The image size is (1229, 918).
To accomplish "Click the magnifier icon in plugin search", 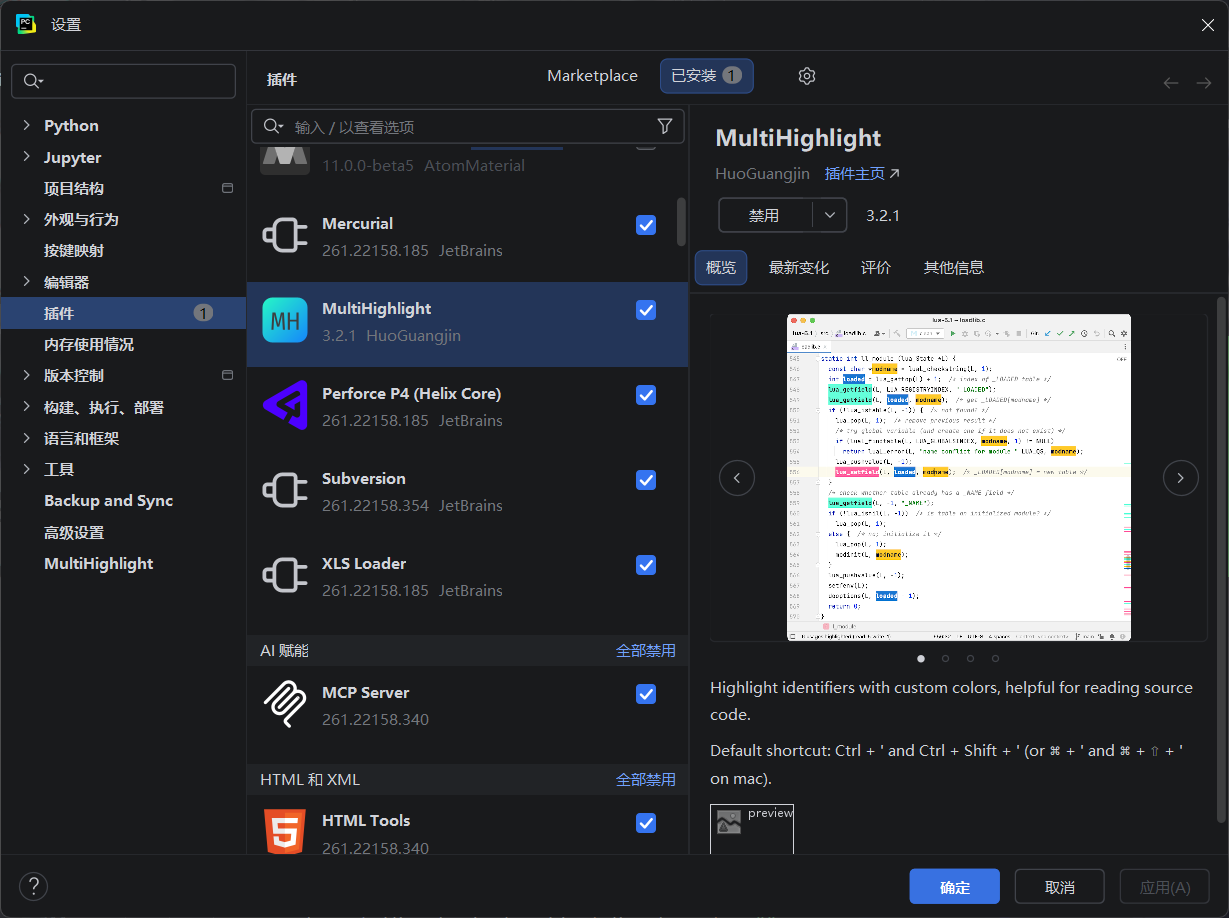I will 272,126.
